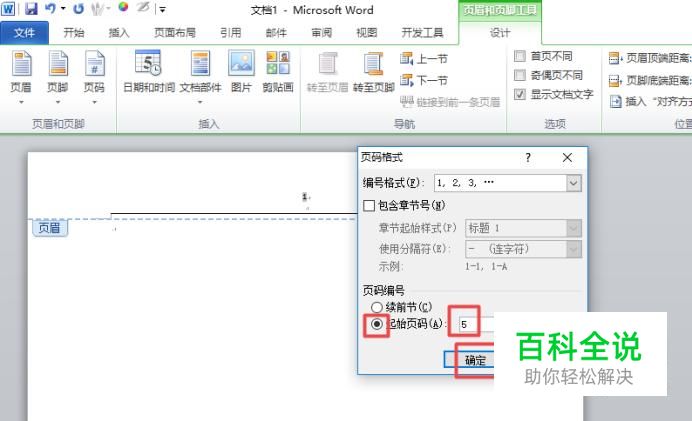692x421 pixels.
Task: Insert 剪贴画 clip art
Action: [278, 72]
